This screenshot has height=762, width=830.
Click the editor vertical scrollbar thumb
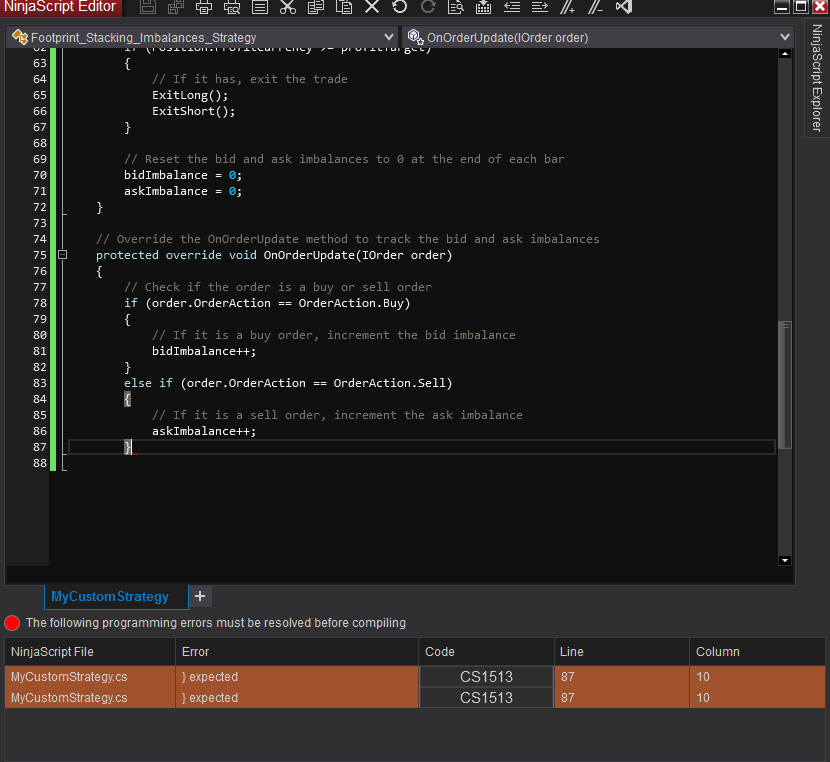coord(785,385)
